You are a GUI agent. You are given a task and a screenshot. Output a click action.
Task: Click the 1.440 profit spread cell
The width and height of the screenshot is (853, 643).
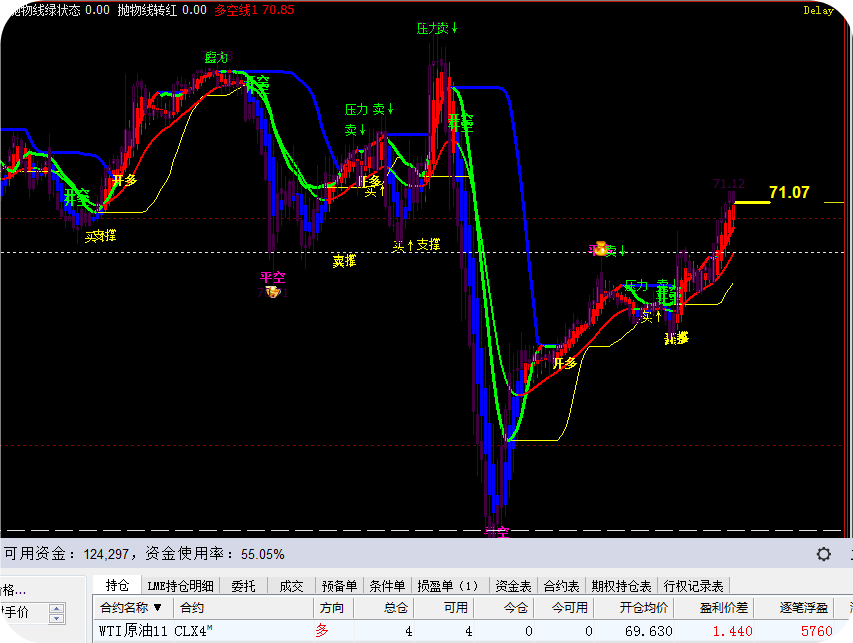733,632
